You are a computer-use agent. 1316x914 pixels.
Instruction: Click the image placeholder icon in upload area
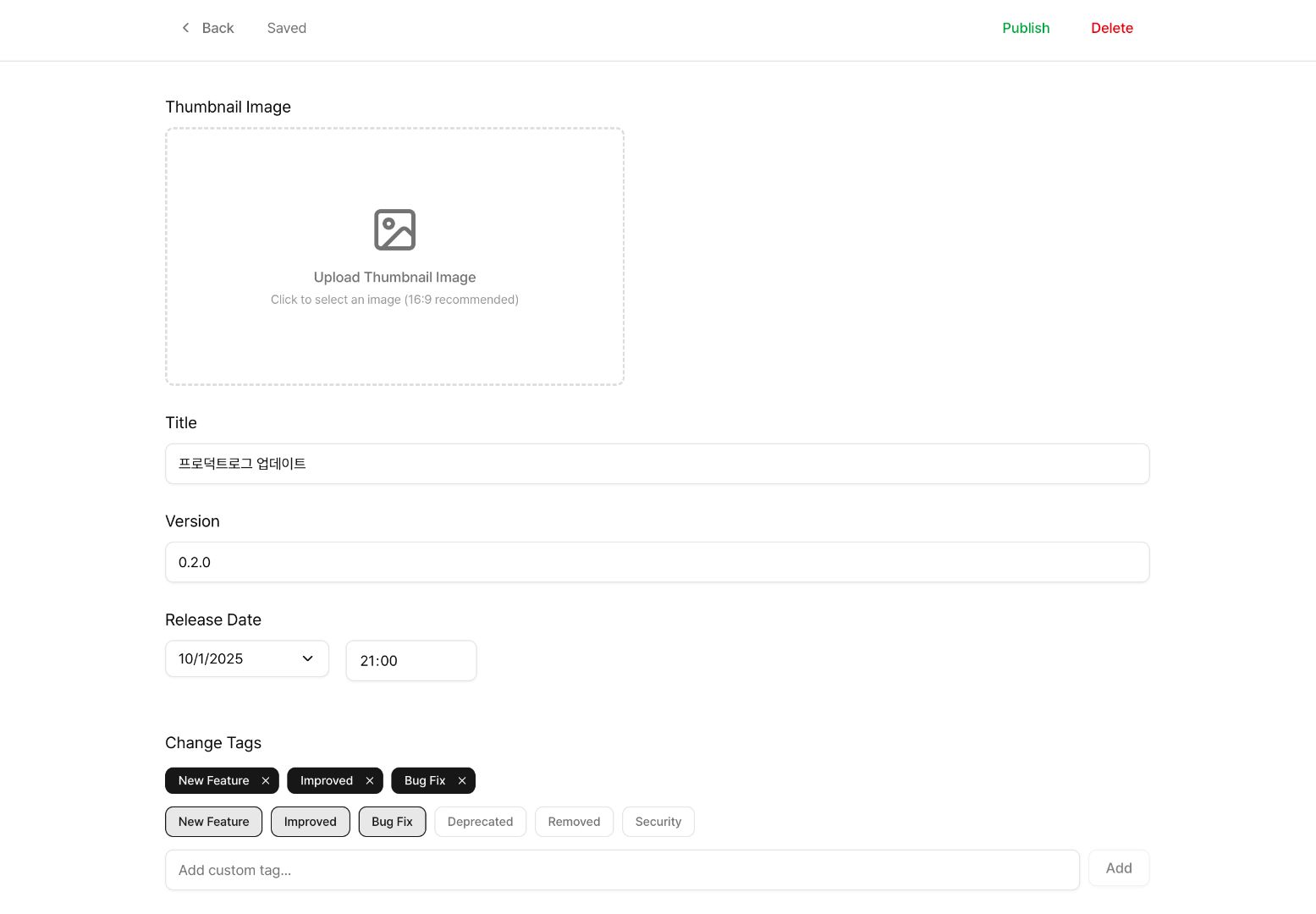(394, 229)
